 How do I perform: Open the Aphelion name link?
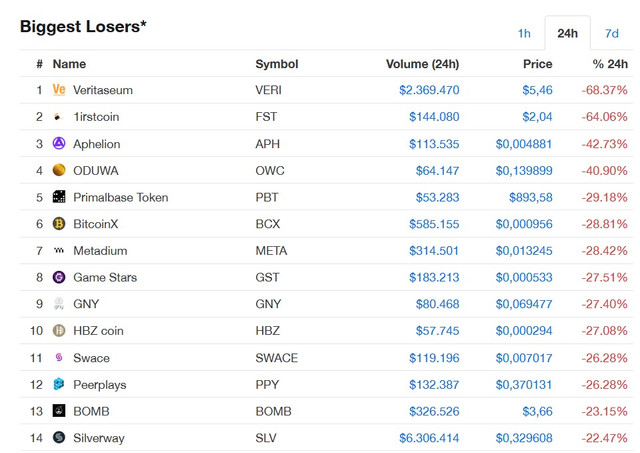point(97,144)
